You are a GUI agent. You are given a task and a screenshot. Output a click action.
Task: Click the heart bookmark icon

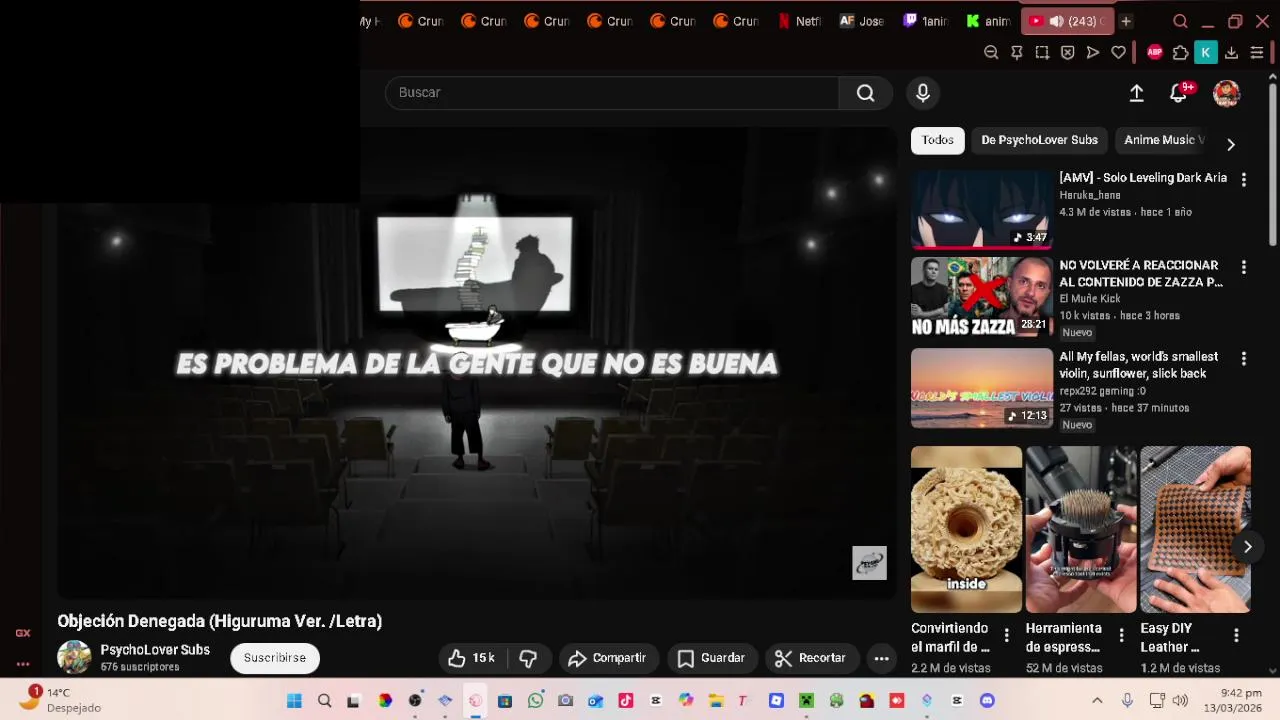(x=1118, y=52)
